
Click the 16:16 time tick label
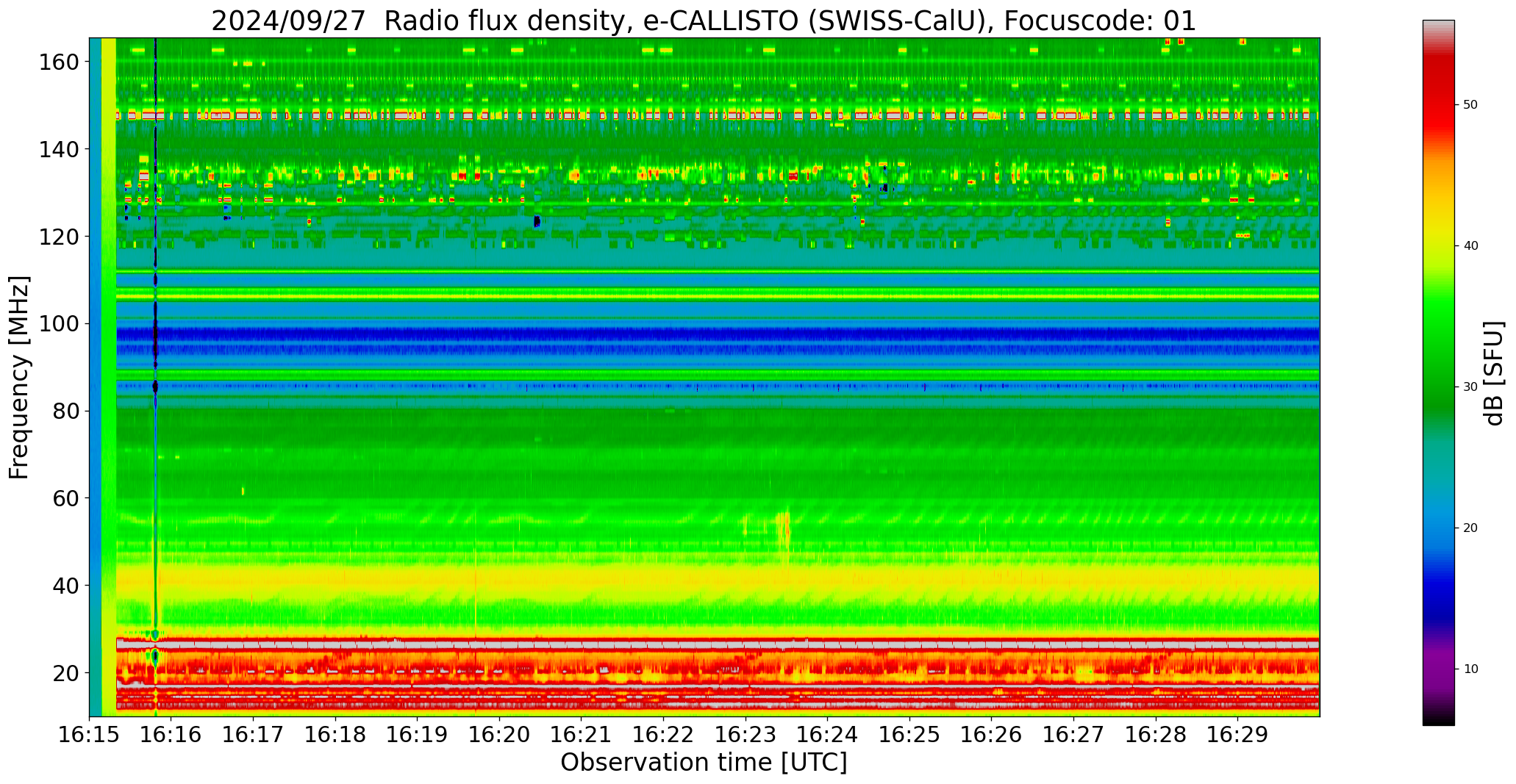point(171,734)
